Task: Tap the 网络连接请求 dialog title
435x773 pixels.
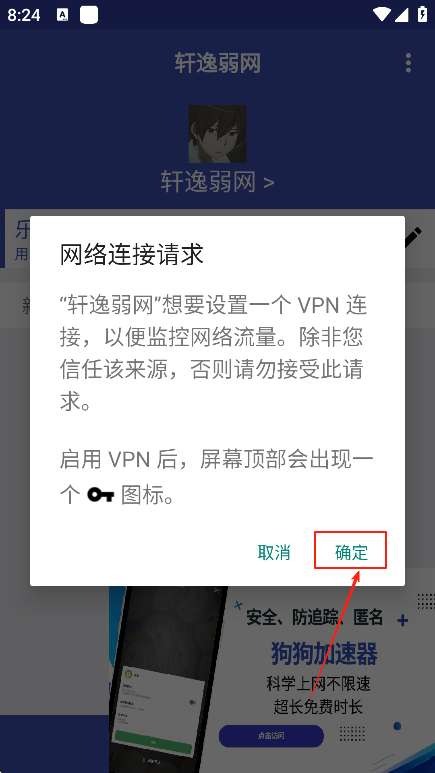Action: pos(132,254)
